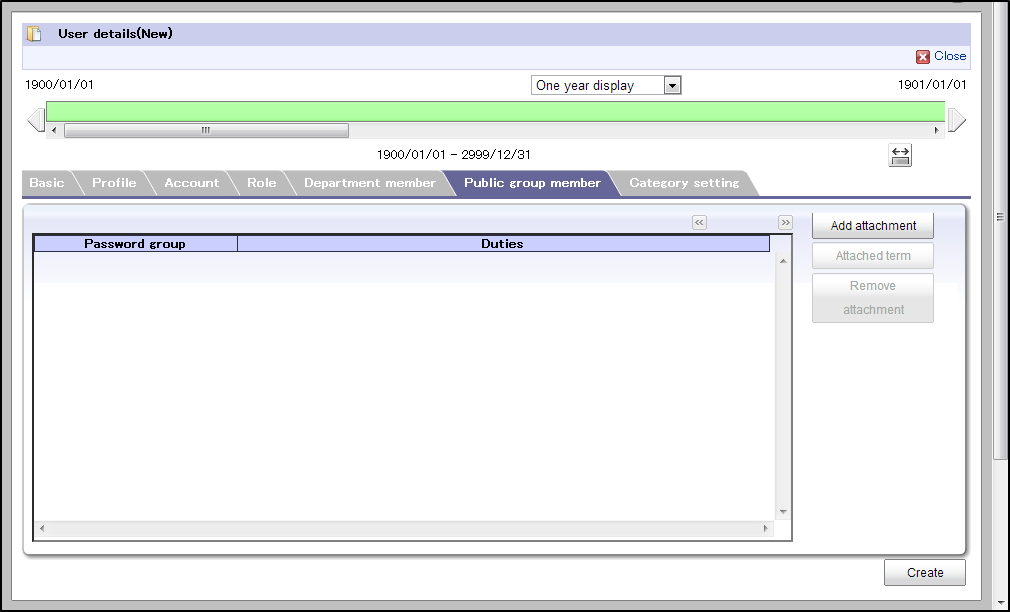Click the 1900/01/01 start date label
This screenshot has width=1010, height=612.
pyautogui.click(x=59, y=84)
